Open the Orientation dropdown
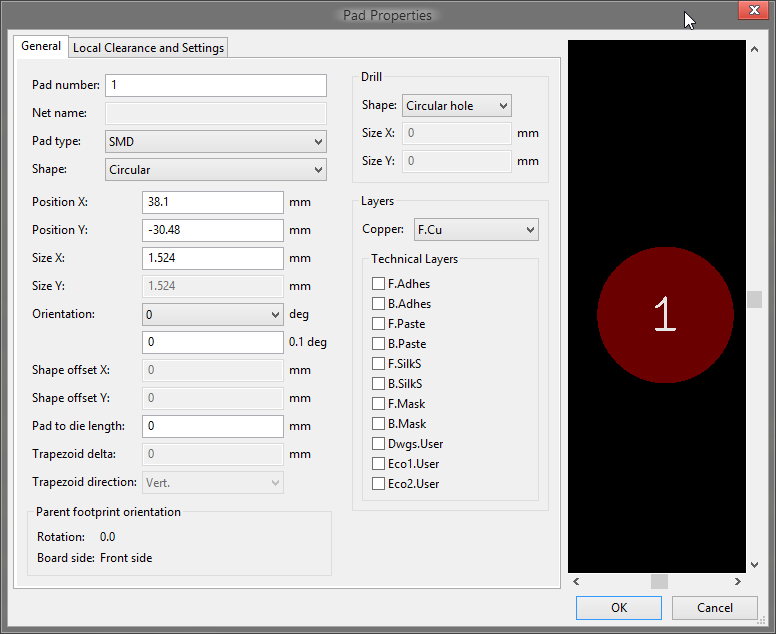The height and width of the screenshot is (634, 776). pos(213,315)
